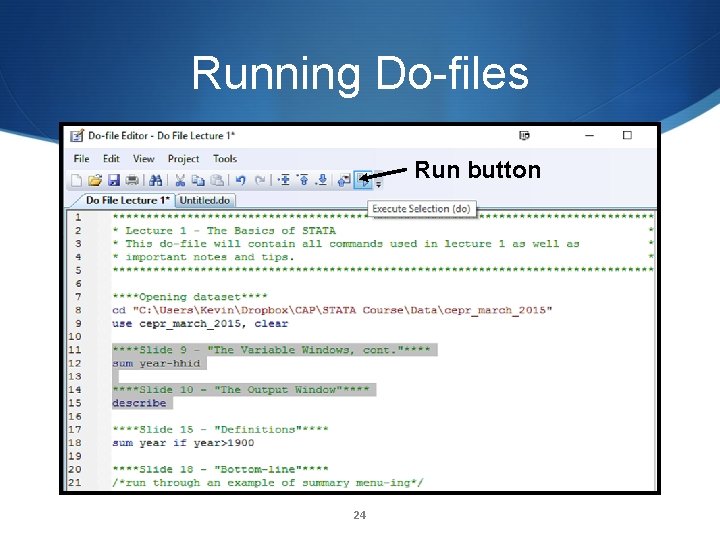
Task: Open Find with the binoculars icon
Action: pyautogui.click(x=156, y=180)
